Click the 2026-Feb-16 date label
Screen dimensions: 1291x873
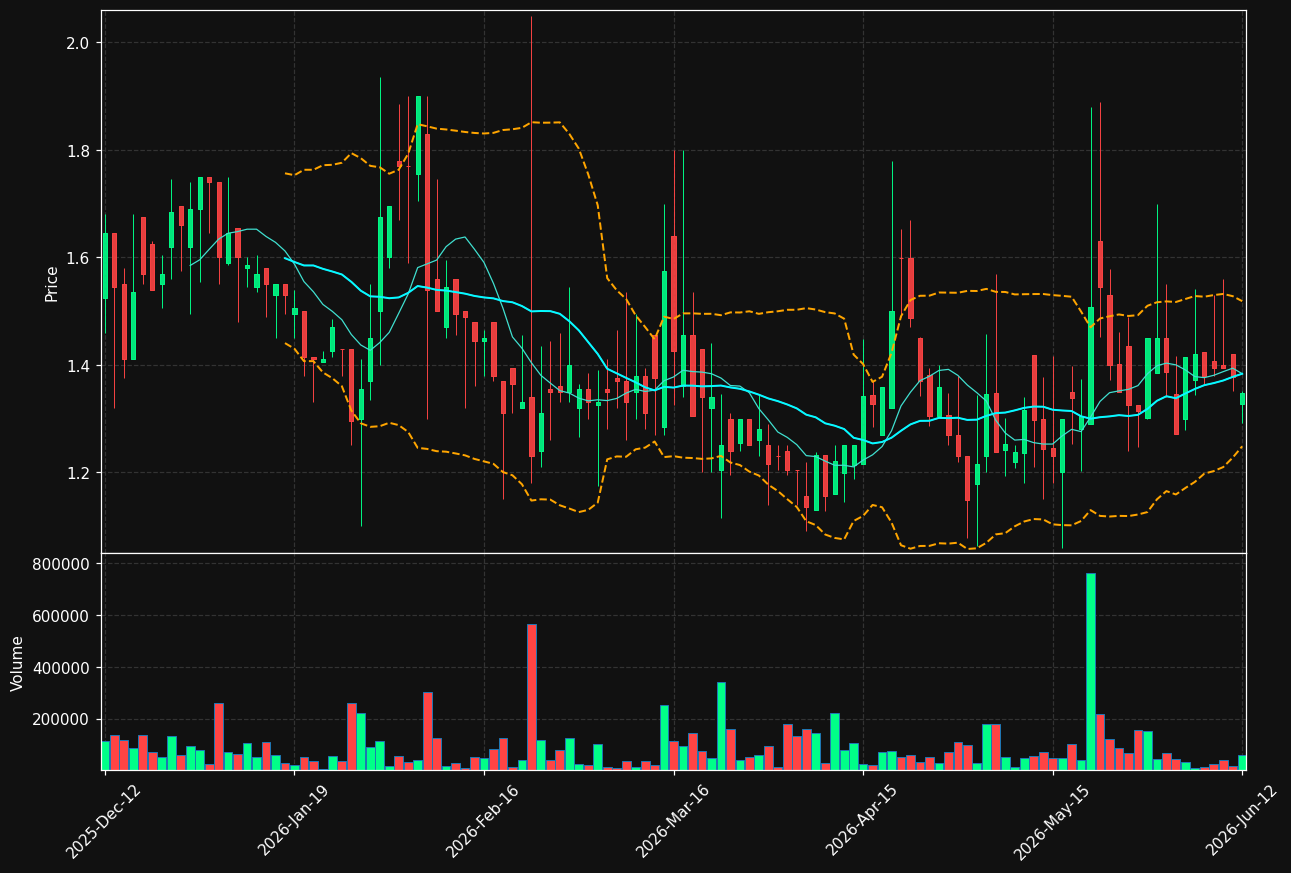[483, 821]
